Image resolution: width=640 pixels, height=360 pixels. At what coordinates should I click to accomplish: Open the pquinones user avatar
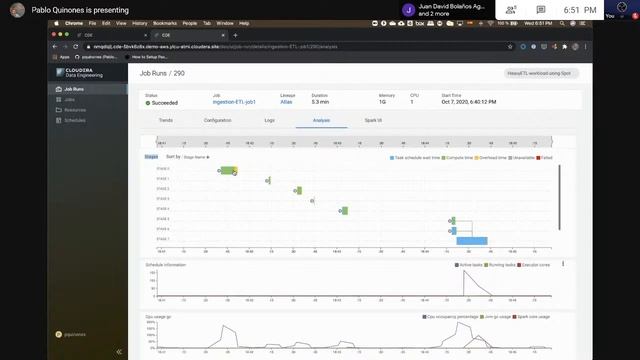pyautogui.click(x=58, y=334)
